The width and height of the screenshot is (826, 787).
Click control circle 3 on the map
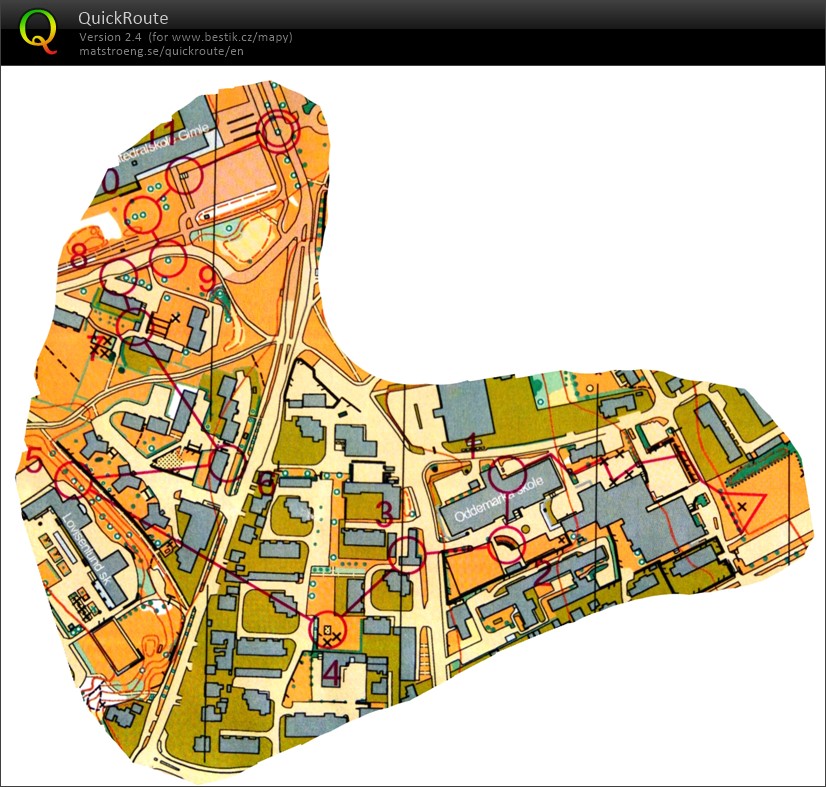tap(406, 555)
